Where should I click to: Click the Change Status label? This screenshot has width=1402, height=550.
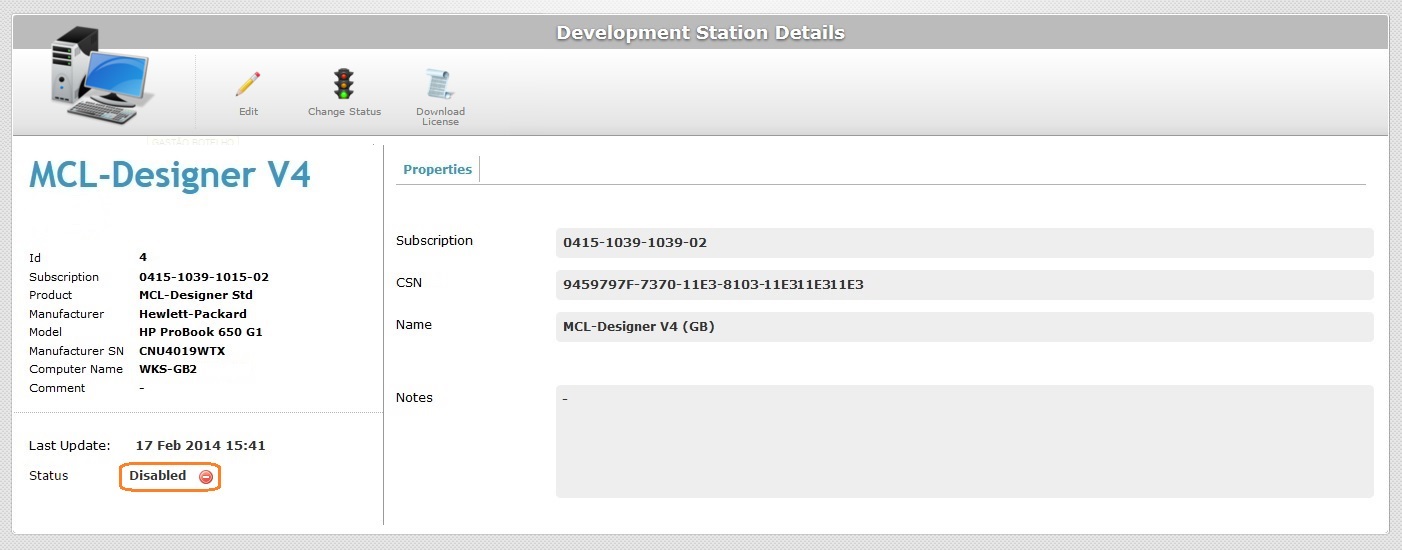344,112
